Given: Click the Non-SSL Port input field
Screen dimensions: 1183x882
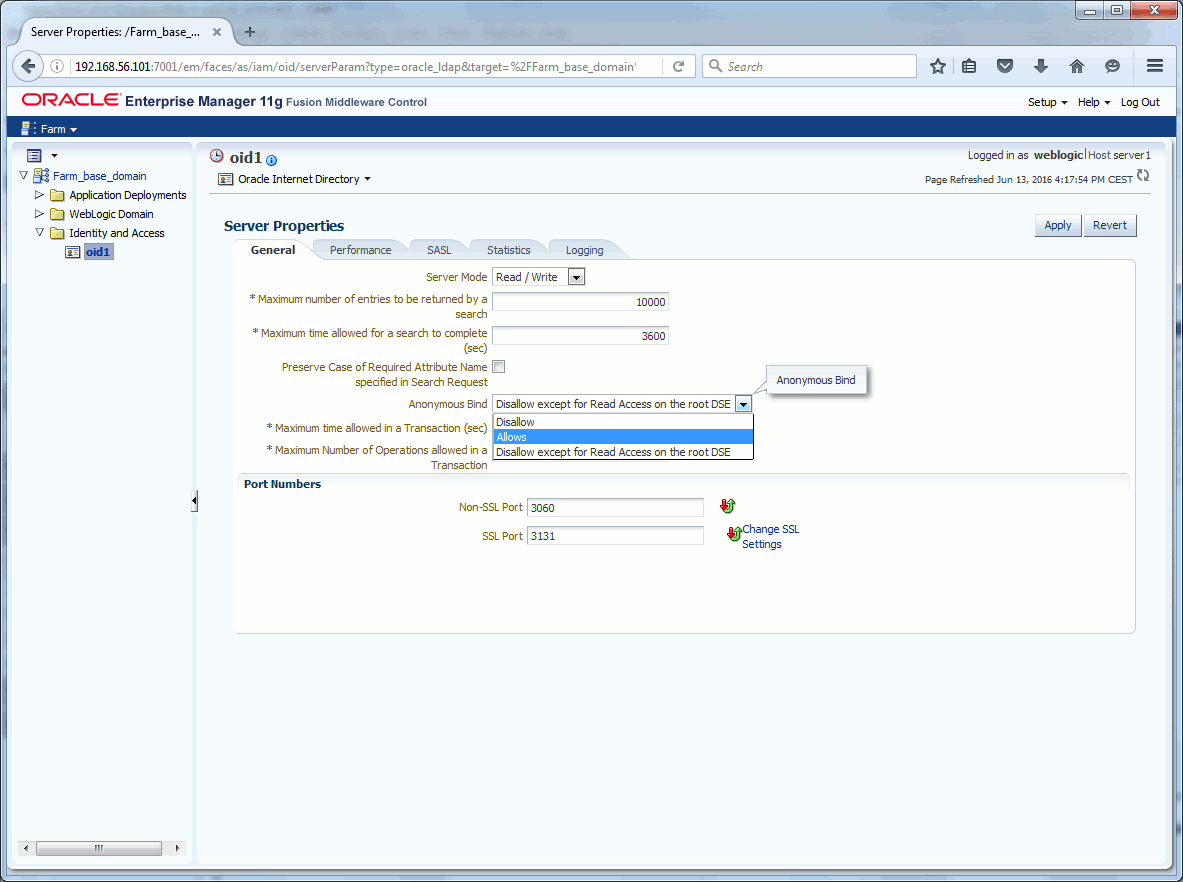Looking at the screenshot, I should [x=615, y=508].
